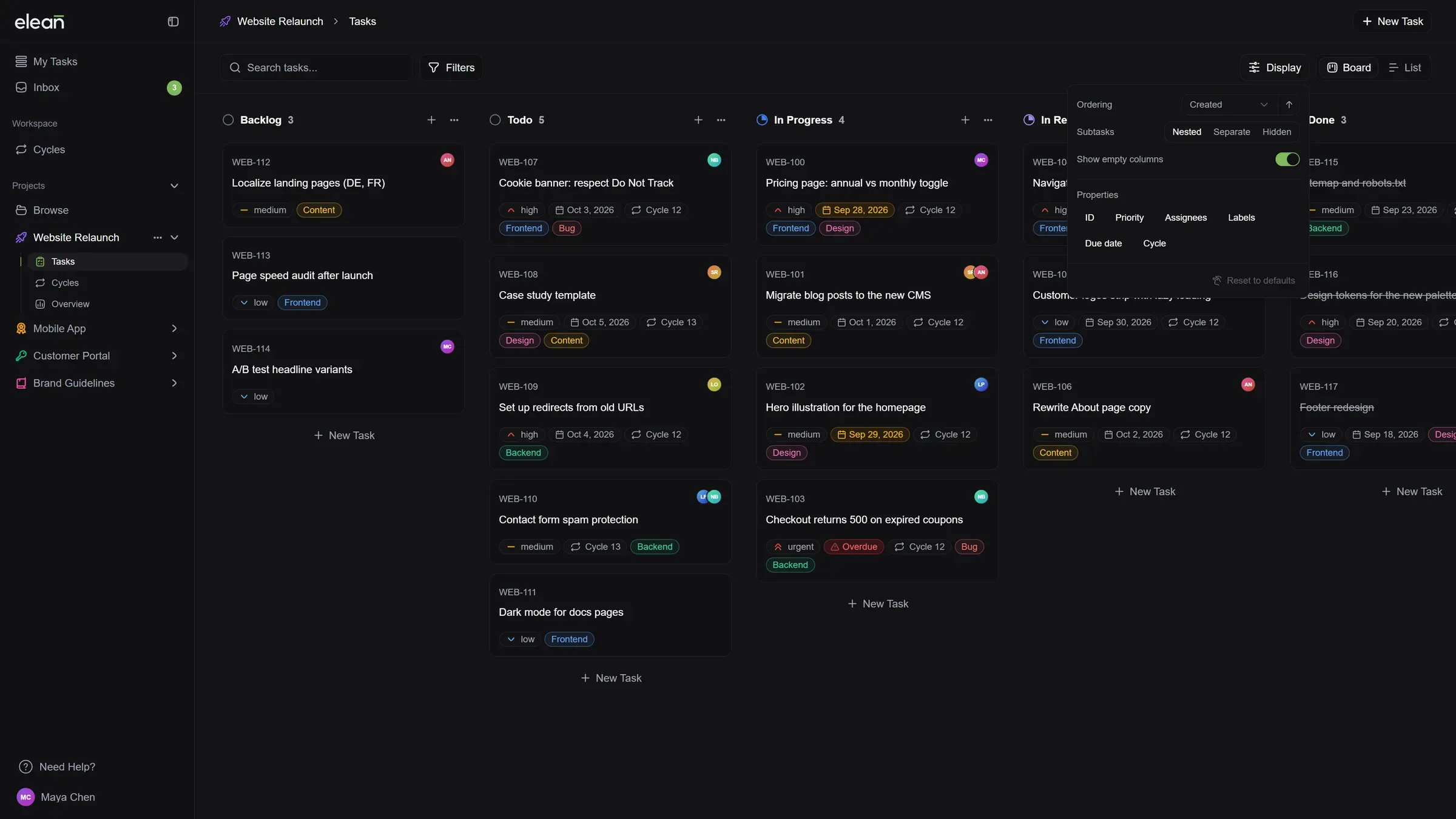Screen dimensions: 1456x819
Task: Toggle the Priority property
Action: [1129, 217]
